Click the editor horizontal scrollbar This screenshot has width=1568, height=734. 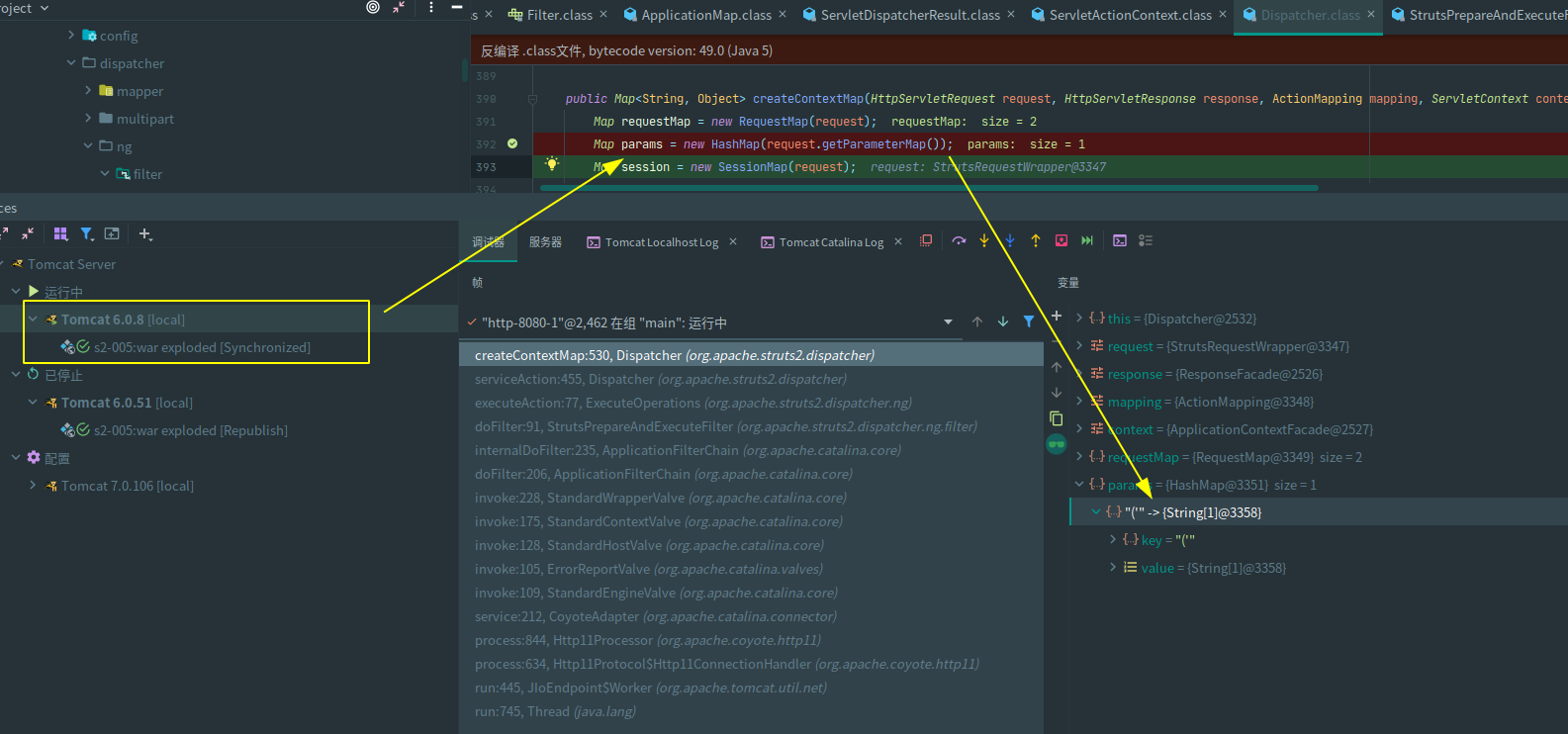pyautogui.click(x=928, y=187)
